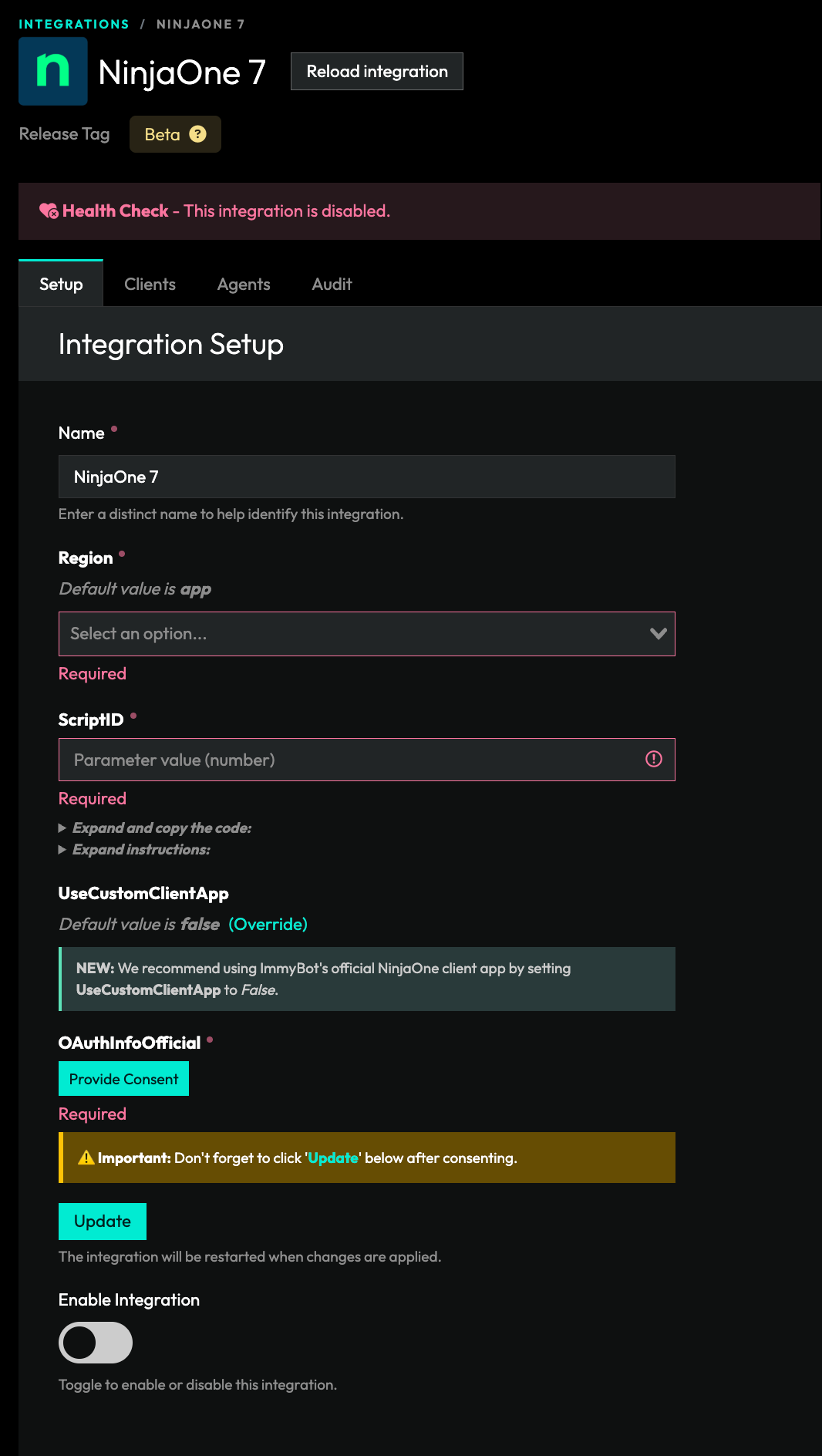This screenshot has height=1456, width=822.
Task: Switch to the Clients tab
Action: point(150,285)
